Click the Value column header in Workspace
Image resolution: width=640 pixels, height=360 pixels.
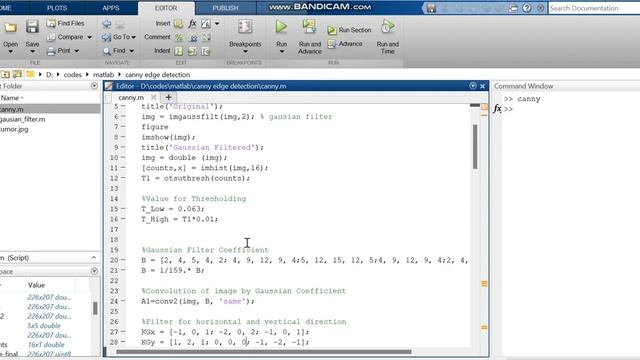(x=36, y=285)
